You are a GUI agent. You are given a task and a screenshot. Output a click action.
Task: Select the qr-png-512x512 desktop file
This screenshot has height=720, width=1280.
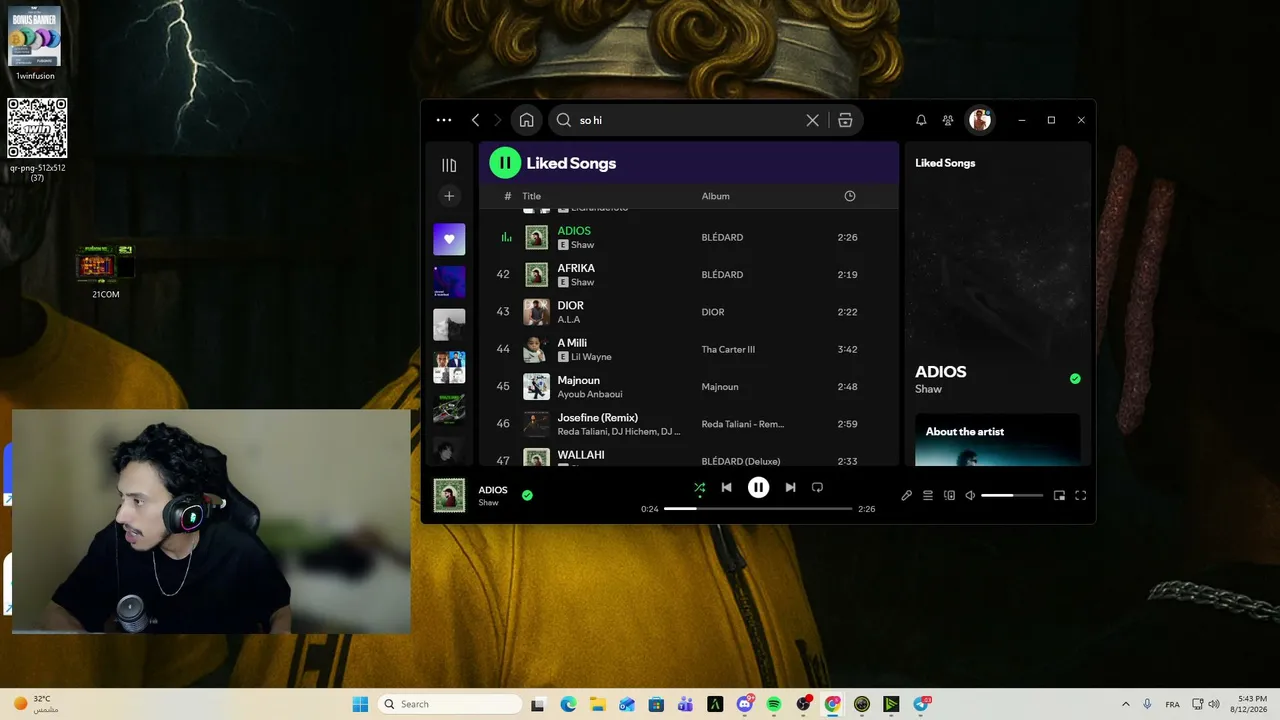tap(37, 140)
